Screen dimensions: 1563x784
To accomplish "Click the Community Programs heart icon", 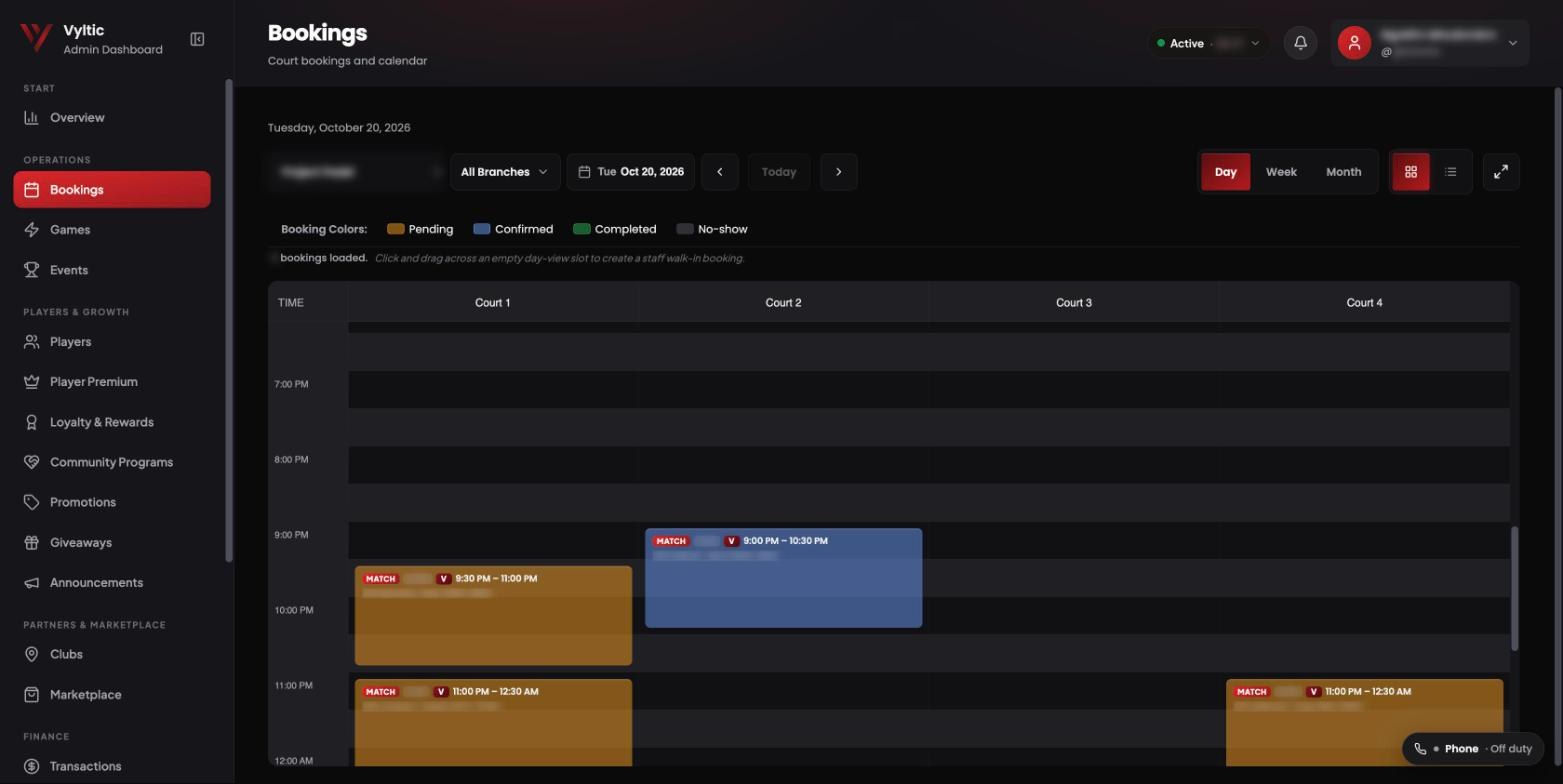I will coord(32,462).
